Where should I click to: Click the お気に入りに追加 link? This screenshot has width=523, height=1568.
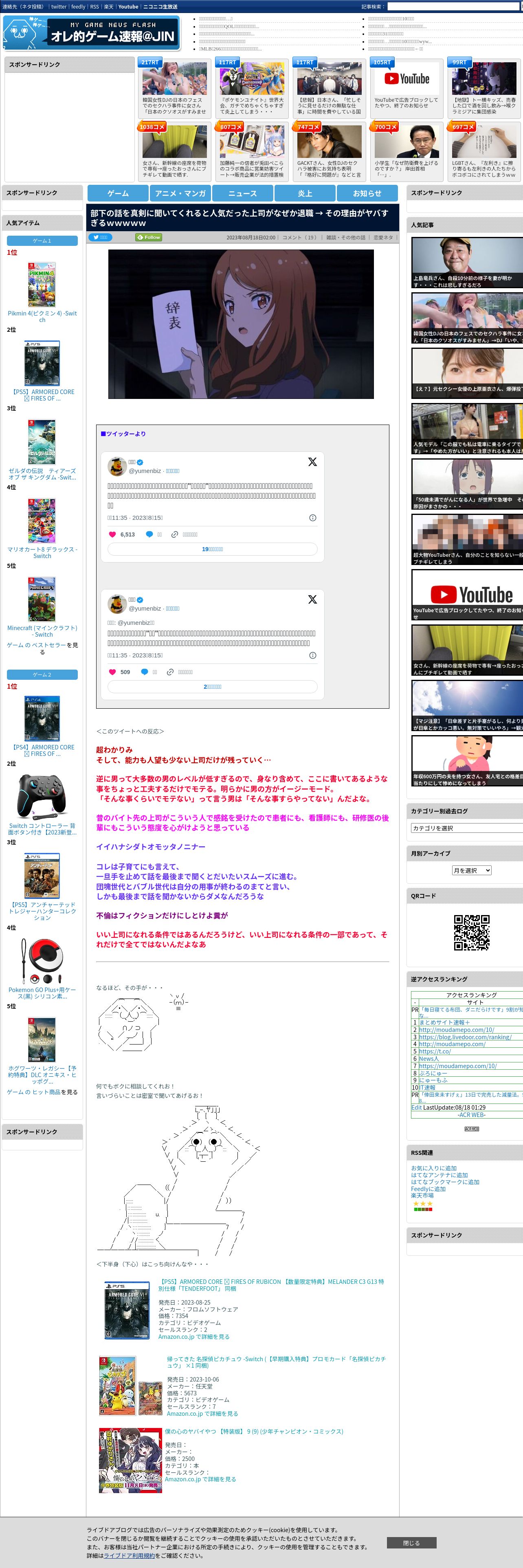433,1168
